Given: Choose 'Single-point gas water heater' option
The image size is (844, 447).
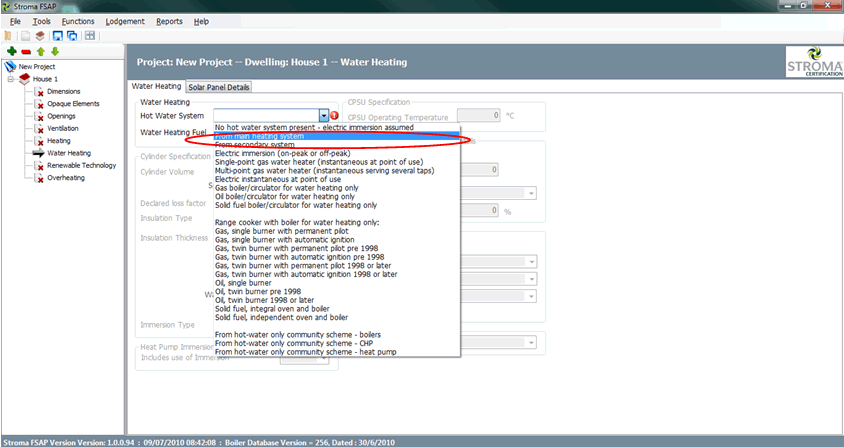Looking at the screenshot, I should 337,162.
